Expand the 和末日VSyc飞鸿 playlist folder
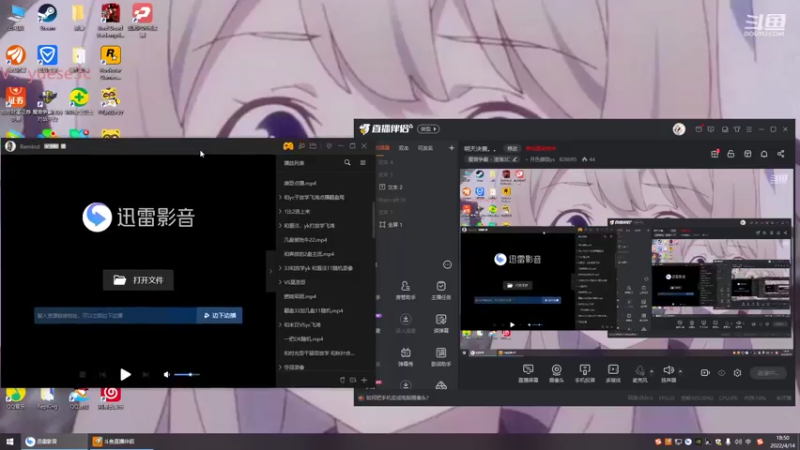The width and height of the screenshot is (800, 450). (280, 324)
